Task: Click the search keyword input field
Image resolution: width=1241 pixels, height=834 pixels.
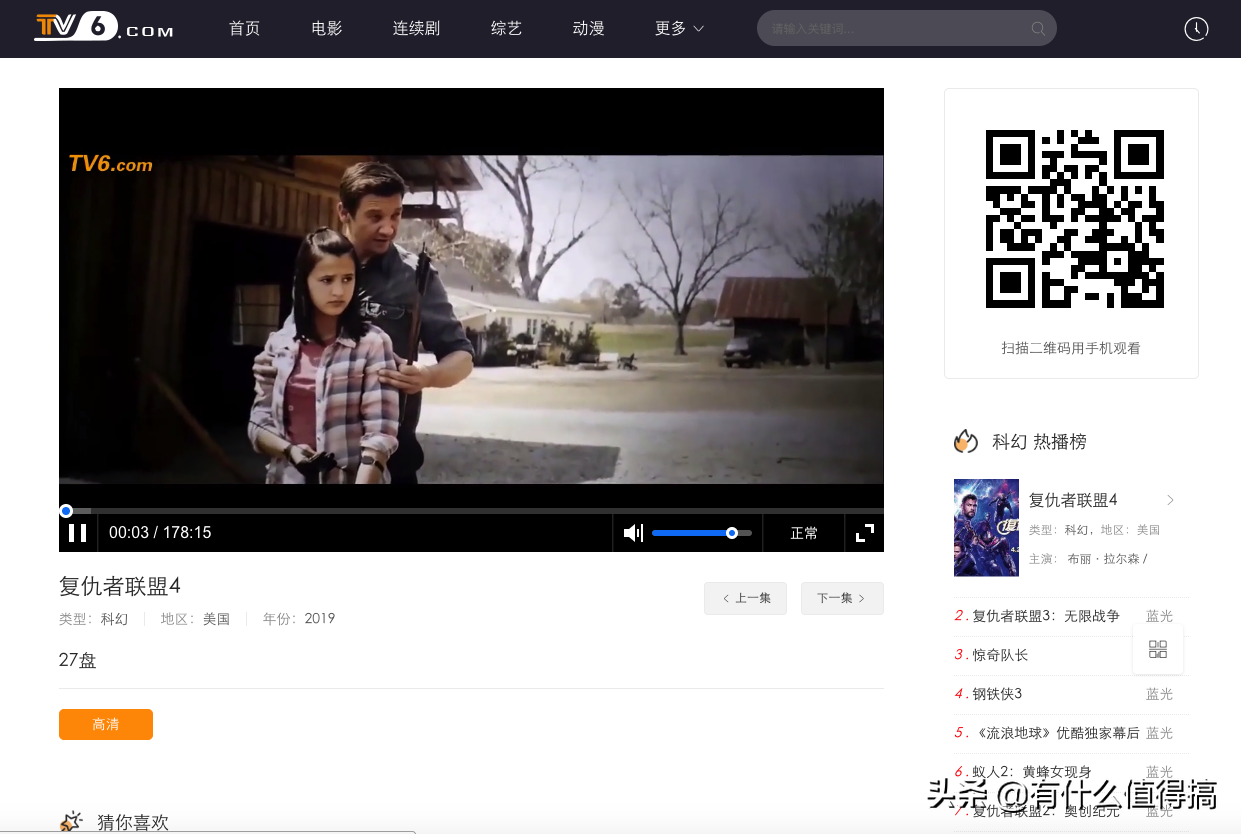Action: click(895, 29)
